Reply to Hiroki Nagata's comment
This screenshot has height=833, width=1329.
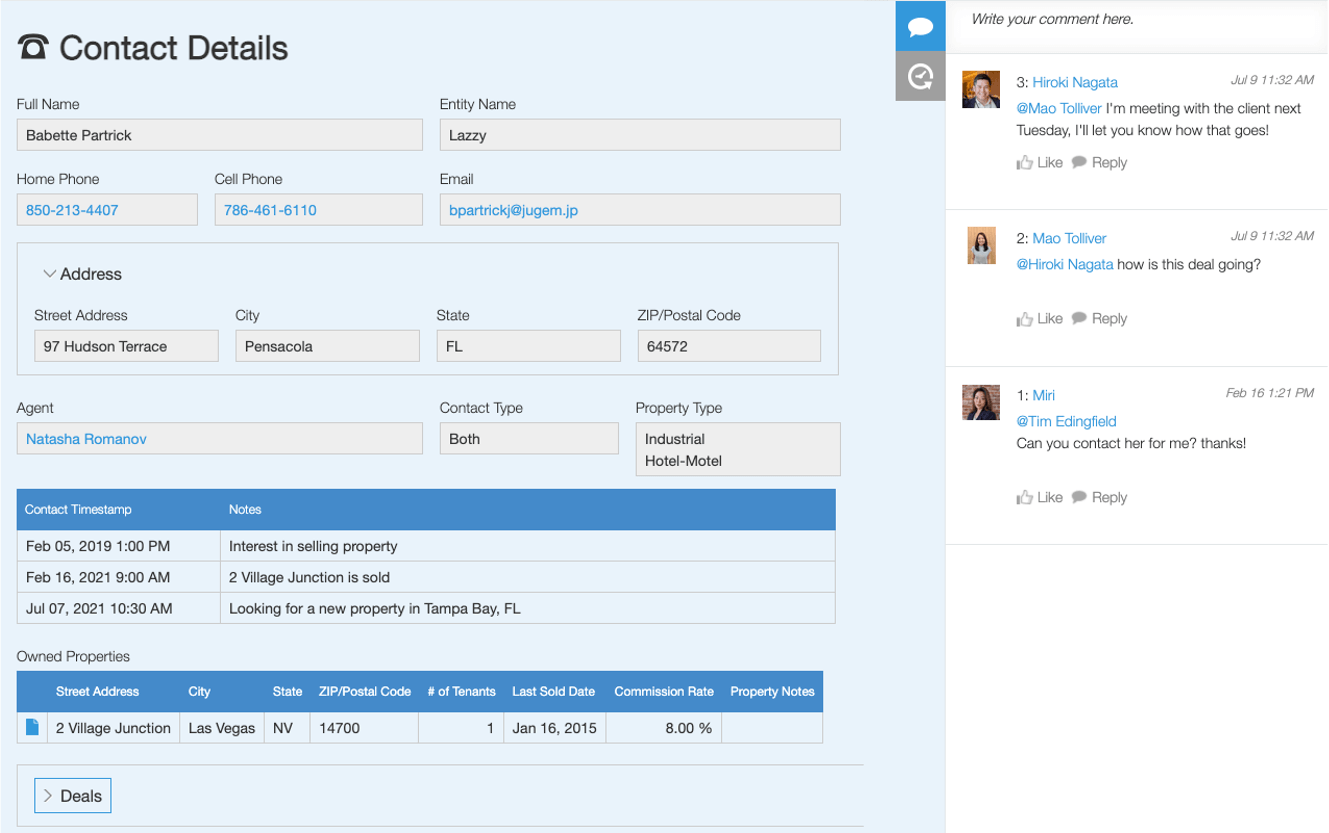point(1100,162)
